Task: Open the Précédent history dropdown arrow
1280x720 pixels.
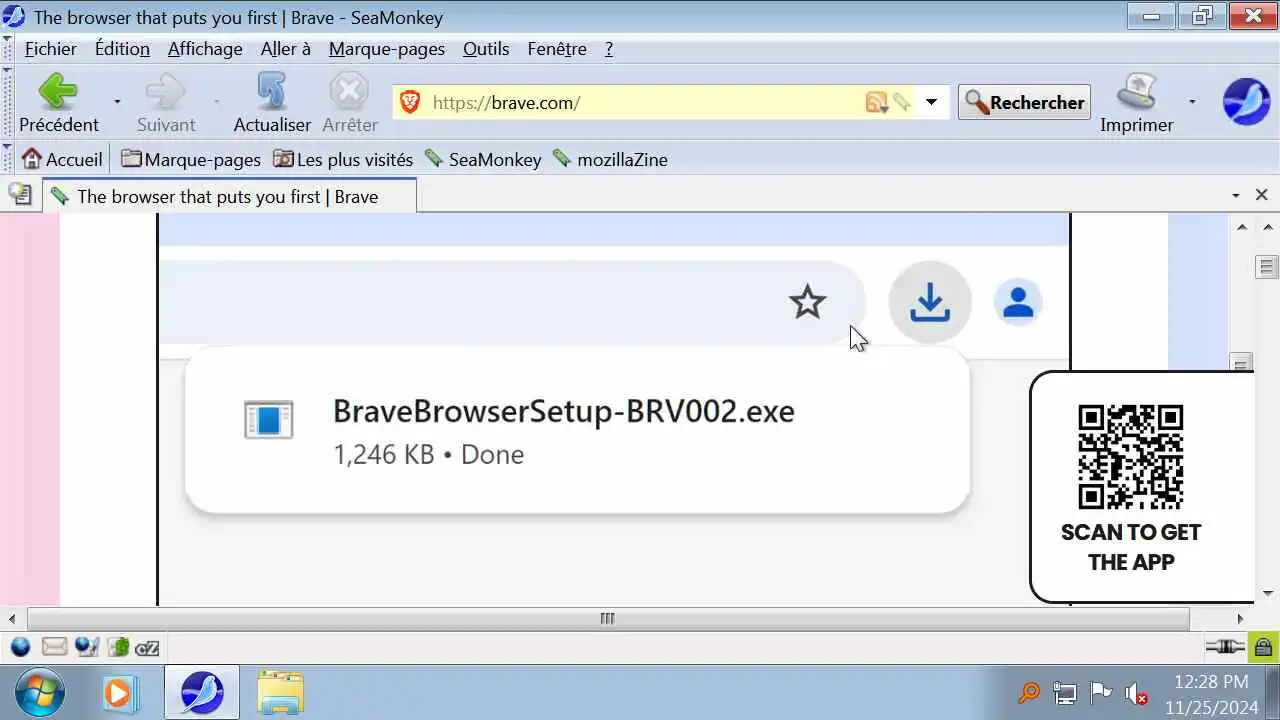Action: (117, 102)
